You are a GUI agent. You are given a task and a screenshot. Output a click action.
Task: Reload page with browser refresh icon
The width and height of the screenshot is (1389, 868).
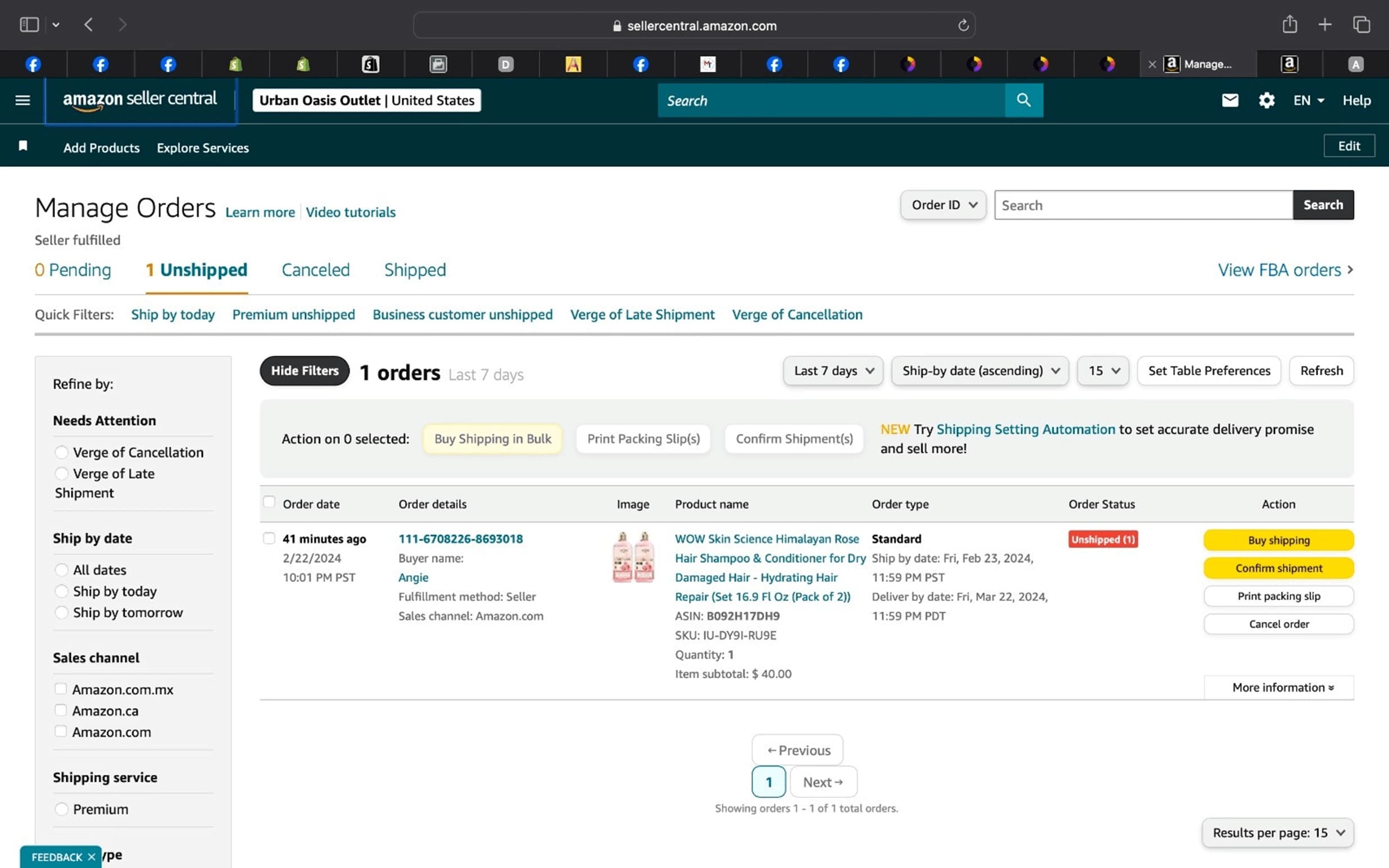[x=963, y=25]
